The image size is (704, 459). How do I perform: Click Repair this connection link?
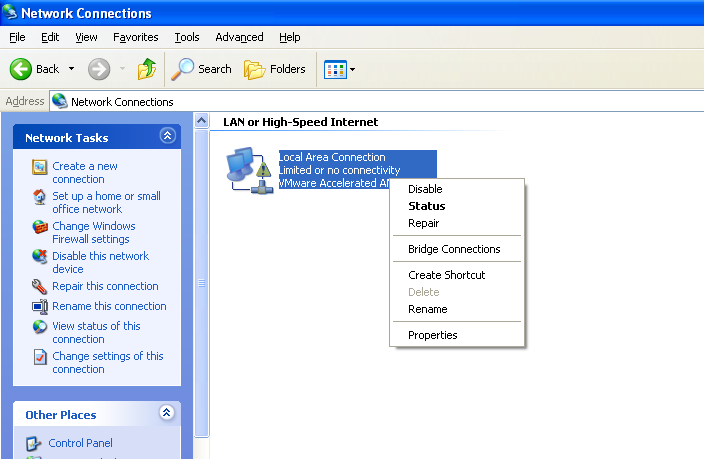click(x=106, y=287)
